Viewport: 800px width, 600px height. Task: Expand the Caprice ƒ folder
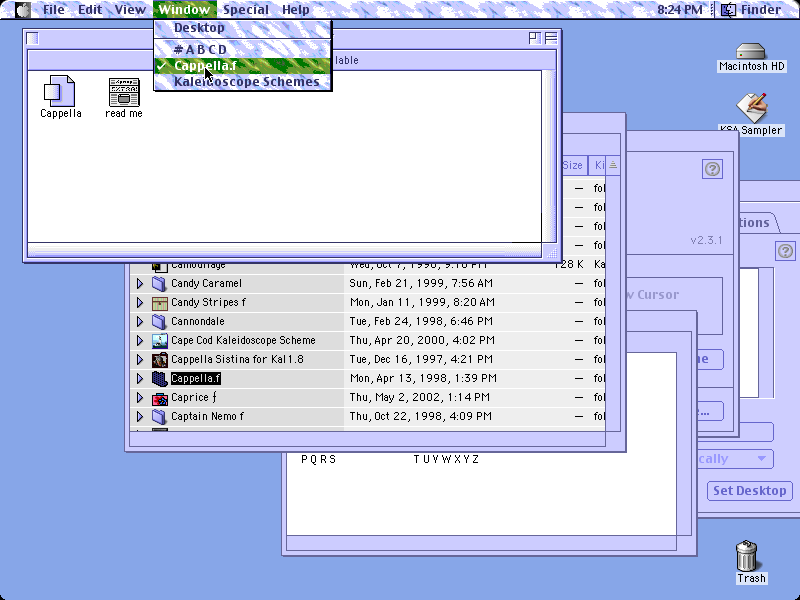tap(140, 397)
